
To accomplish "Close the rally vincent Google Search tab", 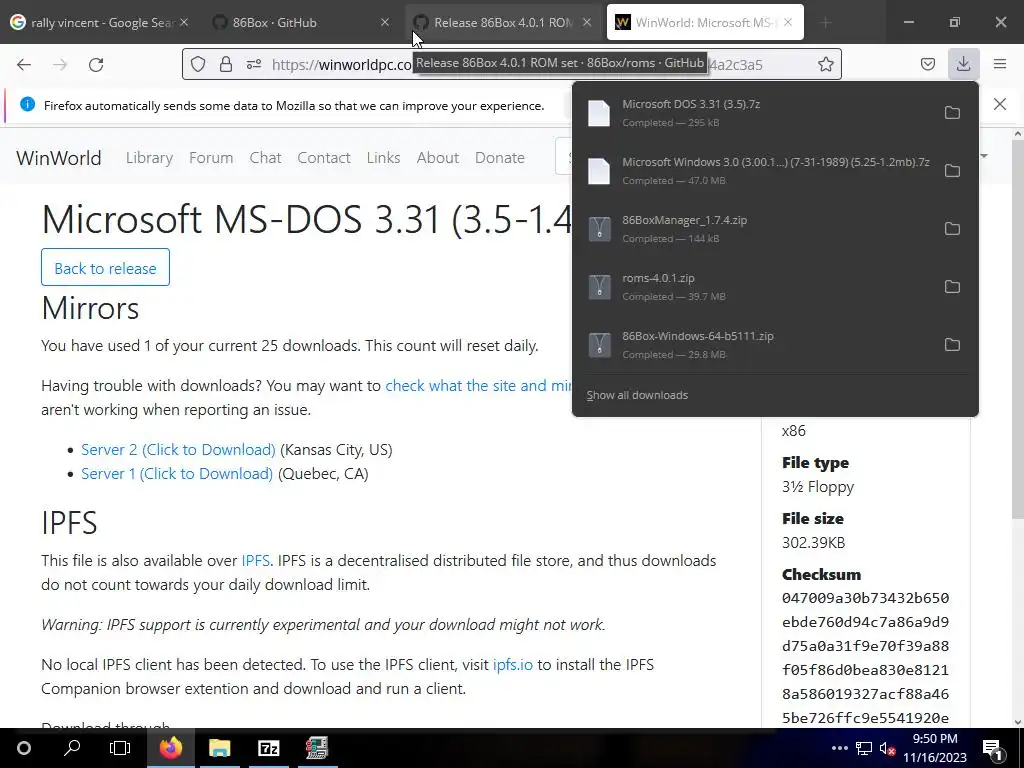I will point(184,22).
